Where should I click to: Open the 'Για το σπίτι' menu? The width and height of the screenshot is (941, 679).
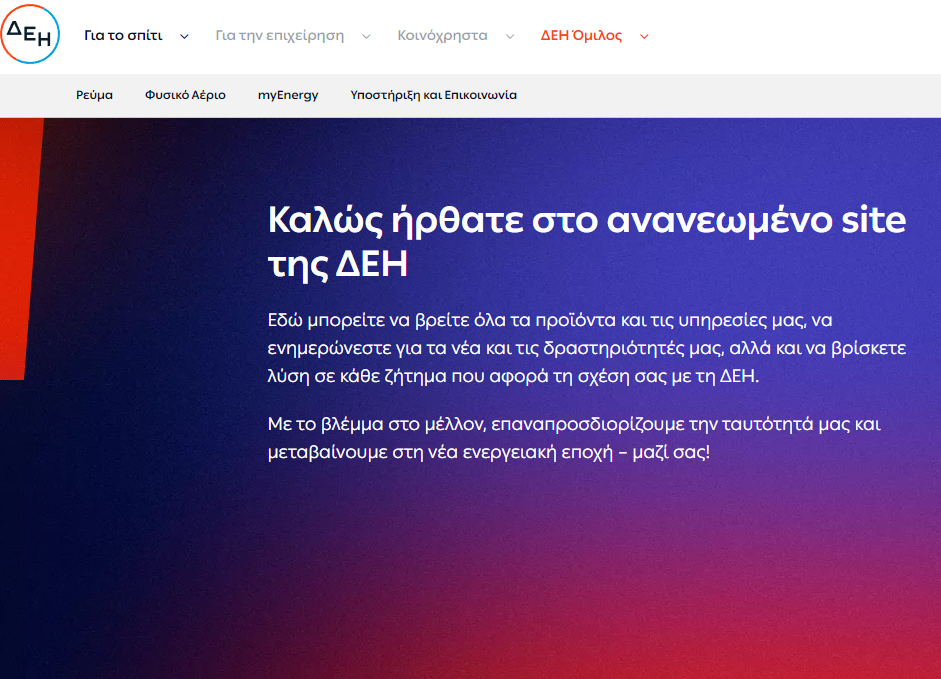point(123,36)
